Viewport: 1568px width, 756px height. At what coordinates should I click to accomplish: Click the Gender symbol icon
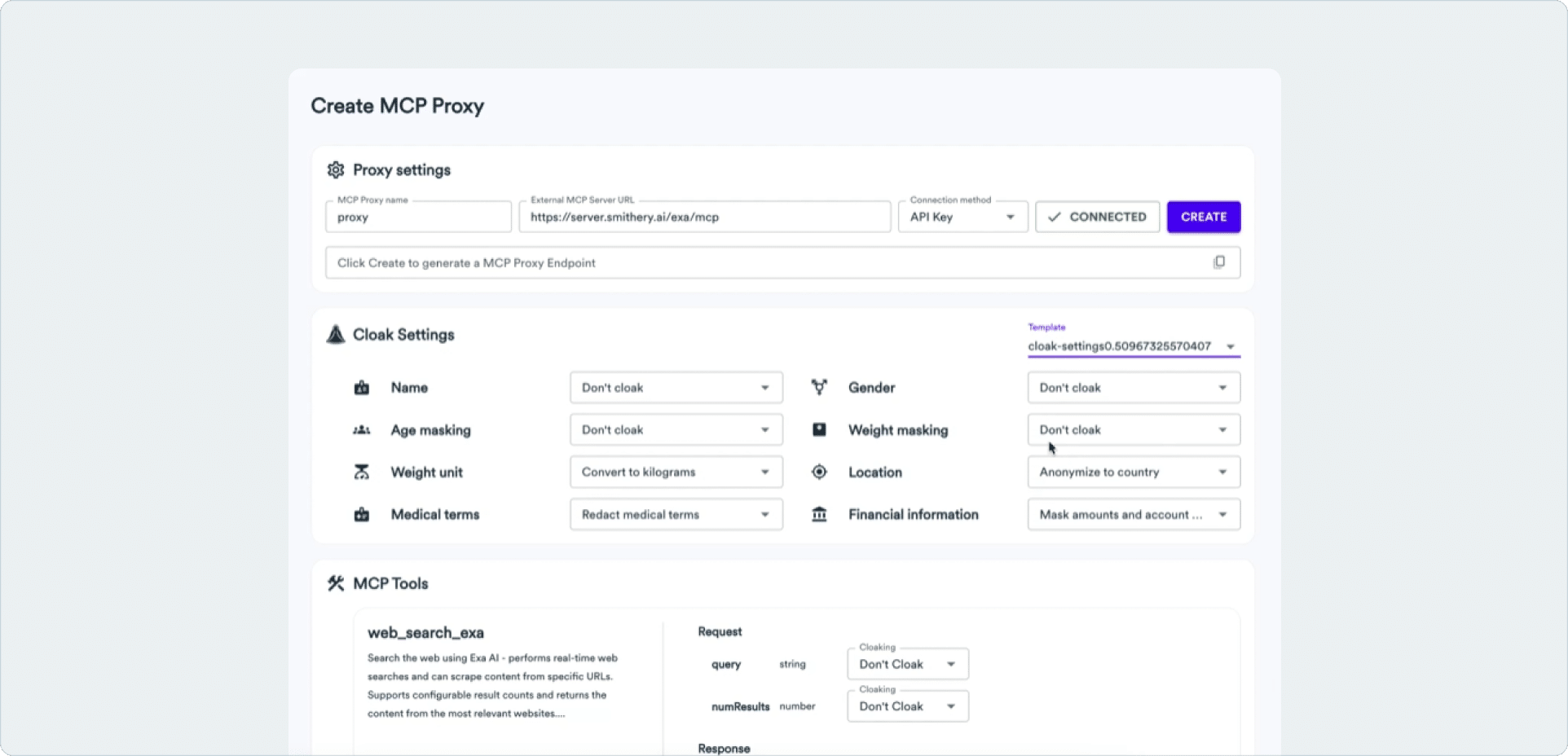point(819,387)
